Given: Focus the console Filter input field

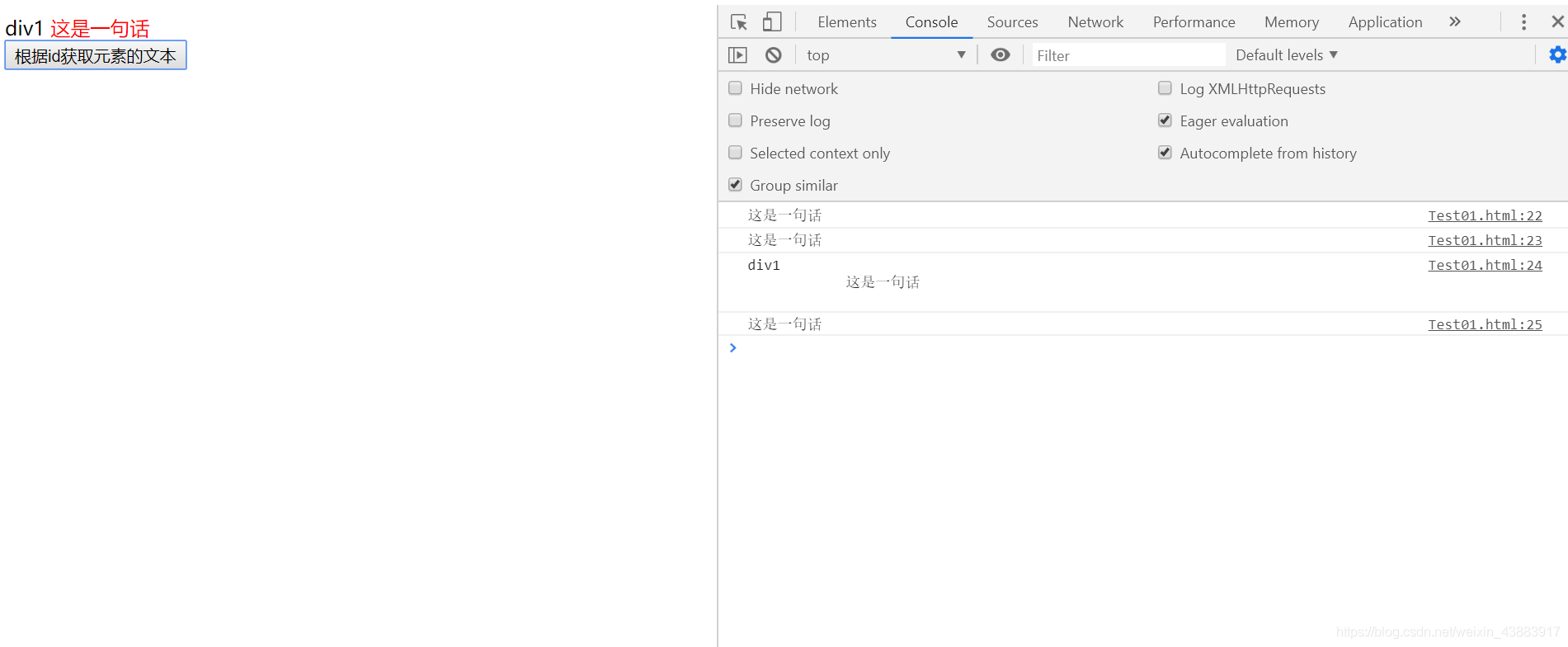Looking at the screenshot, I should click(x=1128, y=55).
